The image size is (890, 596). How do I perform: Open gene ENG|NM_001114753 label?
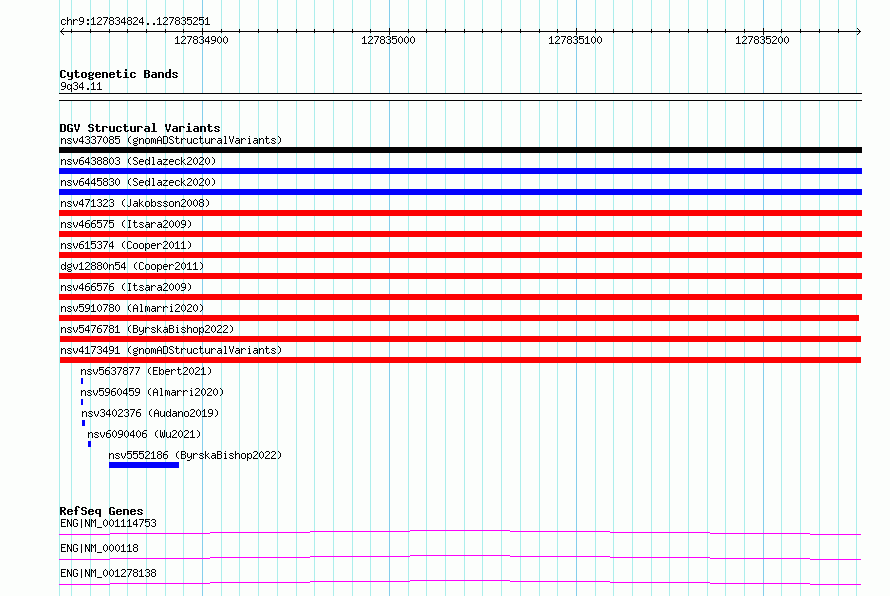108,523
